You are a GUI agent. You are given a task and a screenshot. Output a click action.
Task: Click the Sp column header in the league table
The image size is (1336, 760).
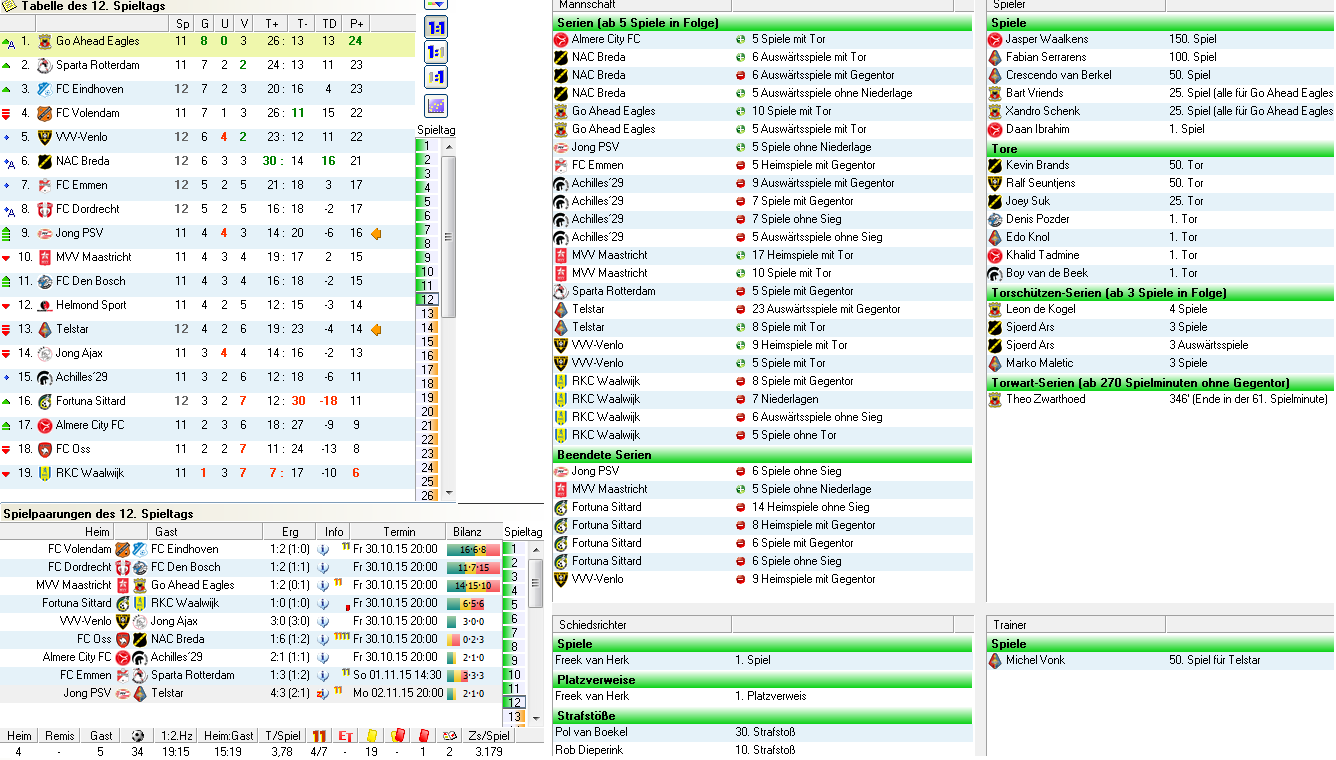tap(182, 24)
